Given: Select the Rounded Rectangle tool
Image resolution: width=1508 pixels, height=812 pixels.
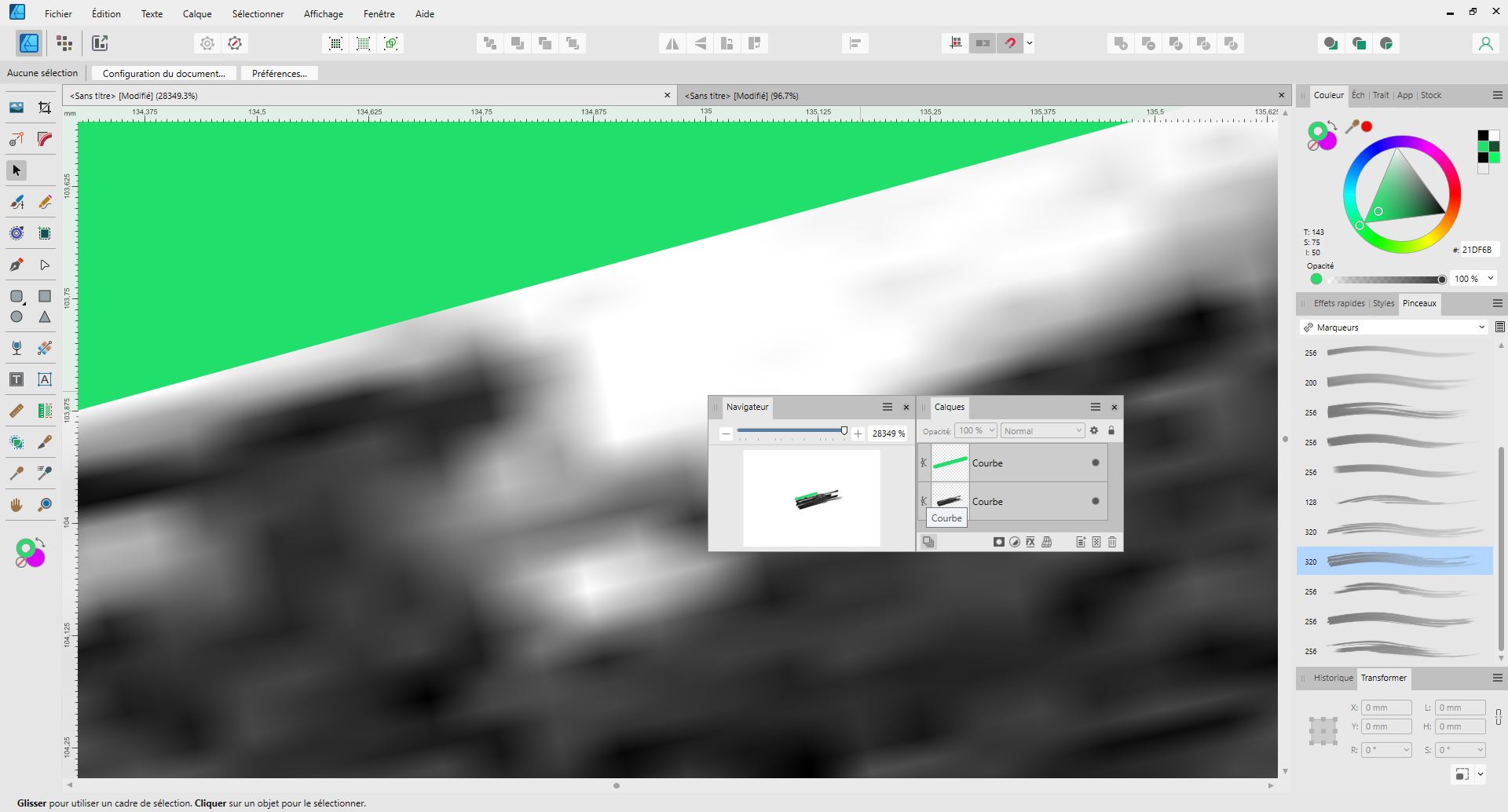Looking at the screenshot, I should (x=16, y=296).
